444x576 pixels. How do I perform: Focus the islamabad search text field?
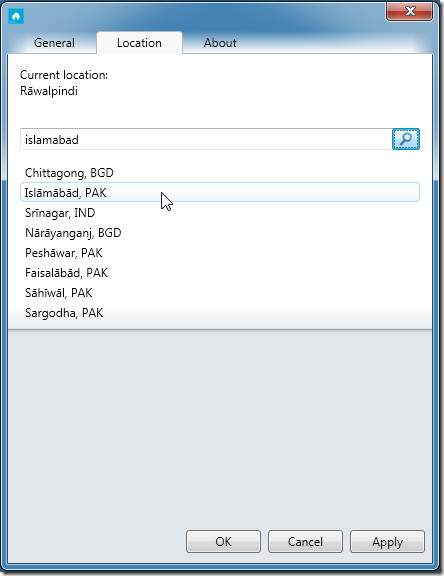click(x=206, y=139)
